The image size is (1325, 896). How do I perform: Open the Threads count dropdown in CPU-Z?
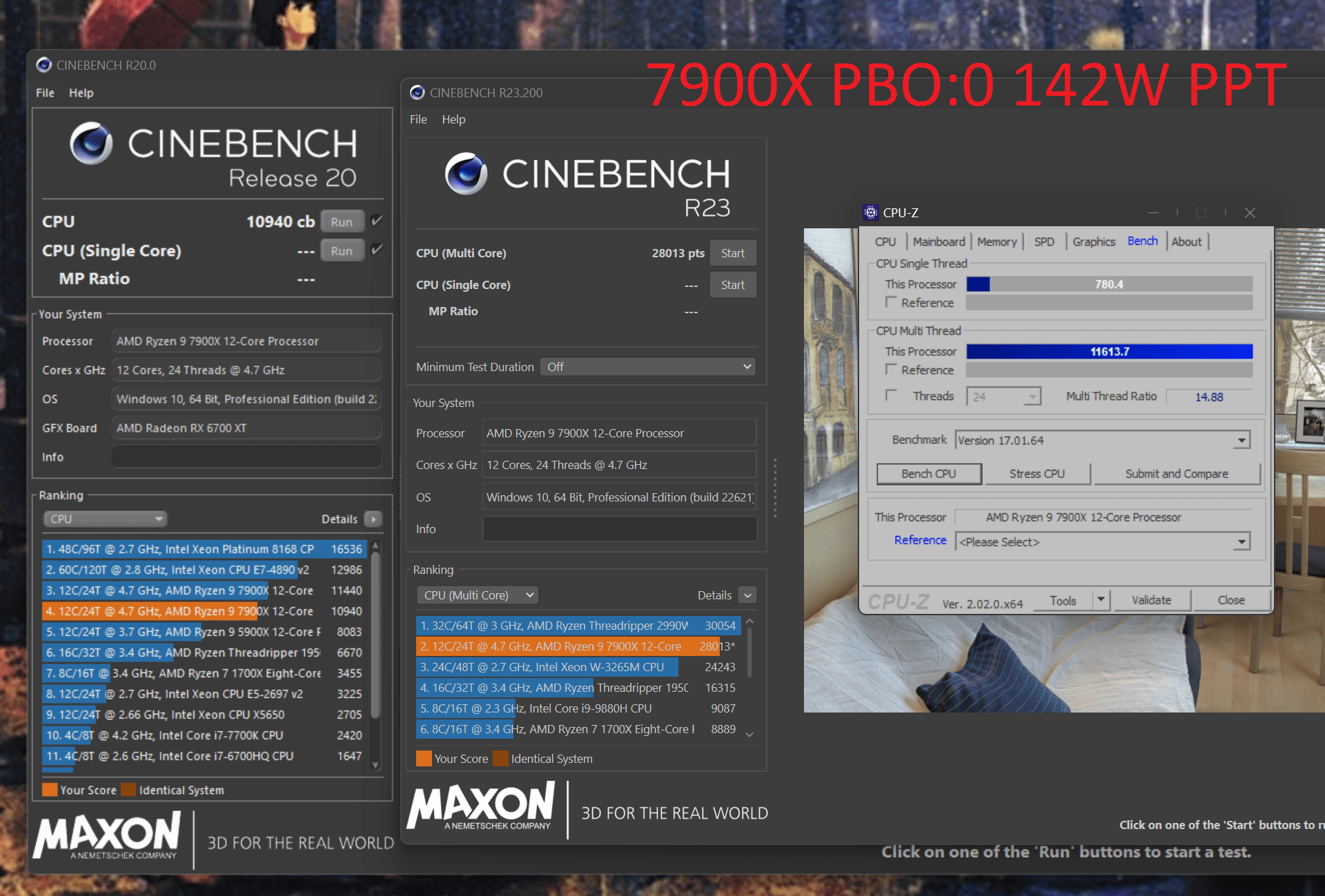[1003, 397]
